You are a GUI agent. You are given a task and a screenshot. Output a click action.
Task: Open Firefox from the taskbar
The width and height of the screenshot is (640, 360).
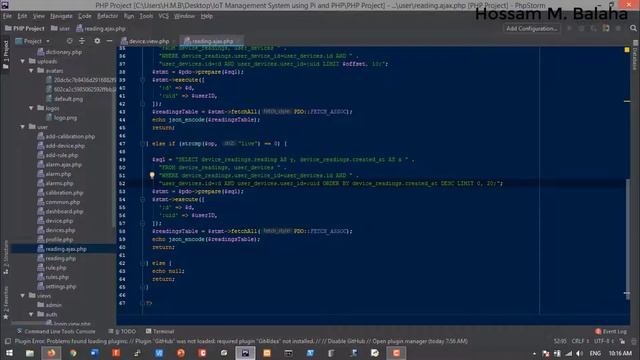pos(51,353)
